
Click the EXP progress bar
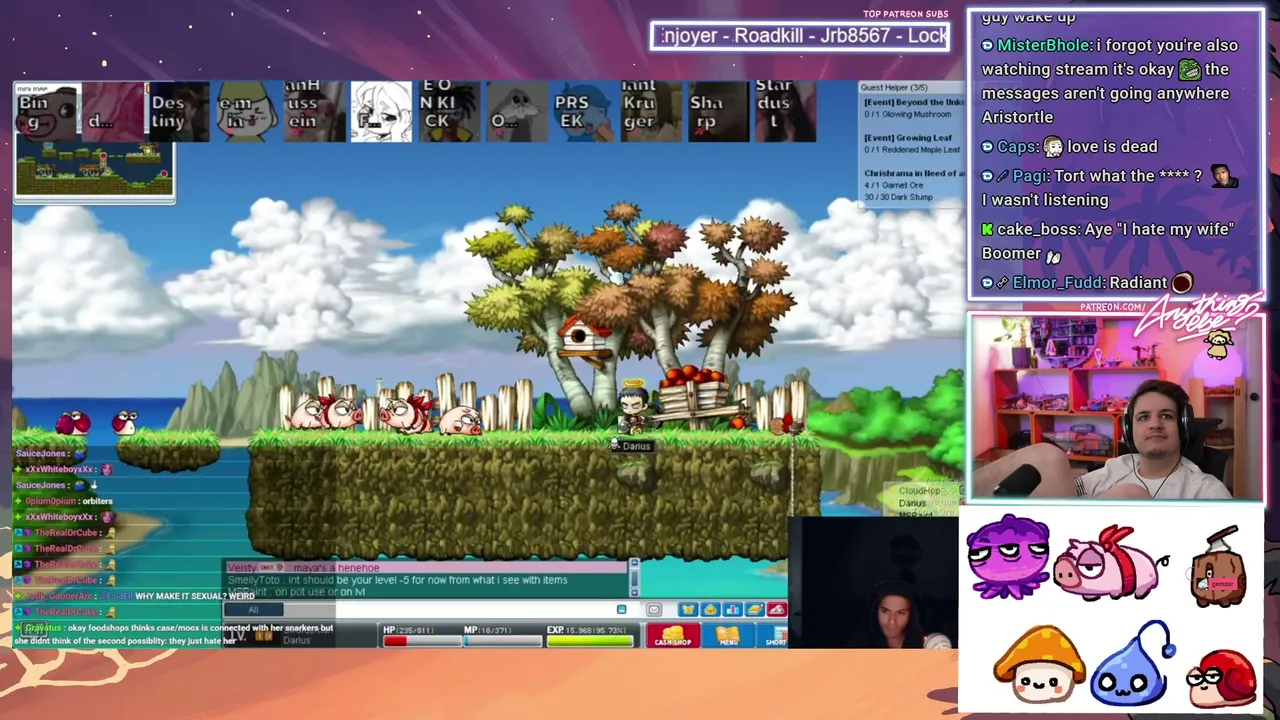[589, 641]
